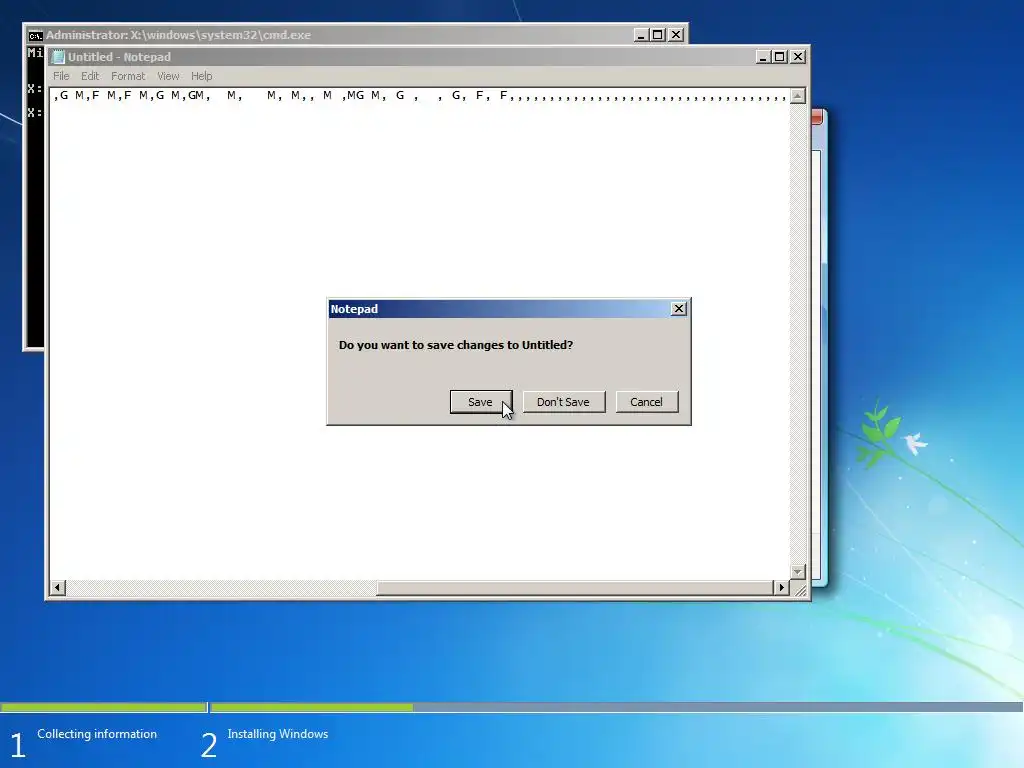Click the Save button in Notepad dialog
This screenshot has width=1024, height=768.
(481, 402)
